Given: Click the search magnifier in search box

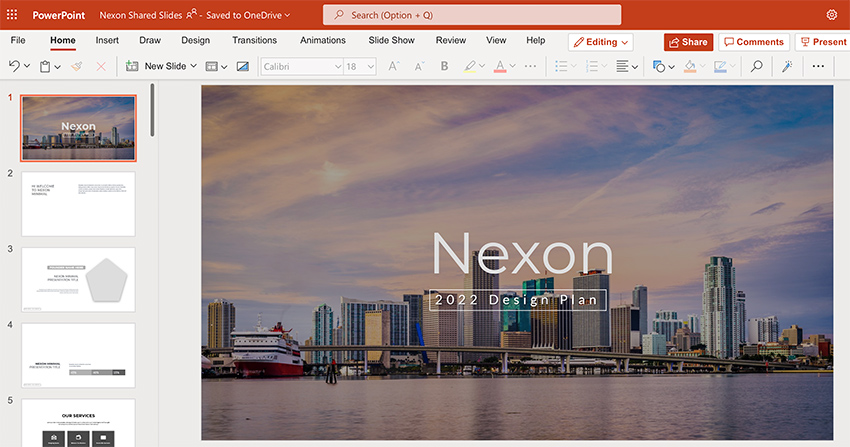Looking at the screenshot, I should click(339, 15).
